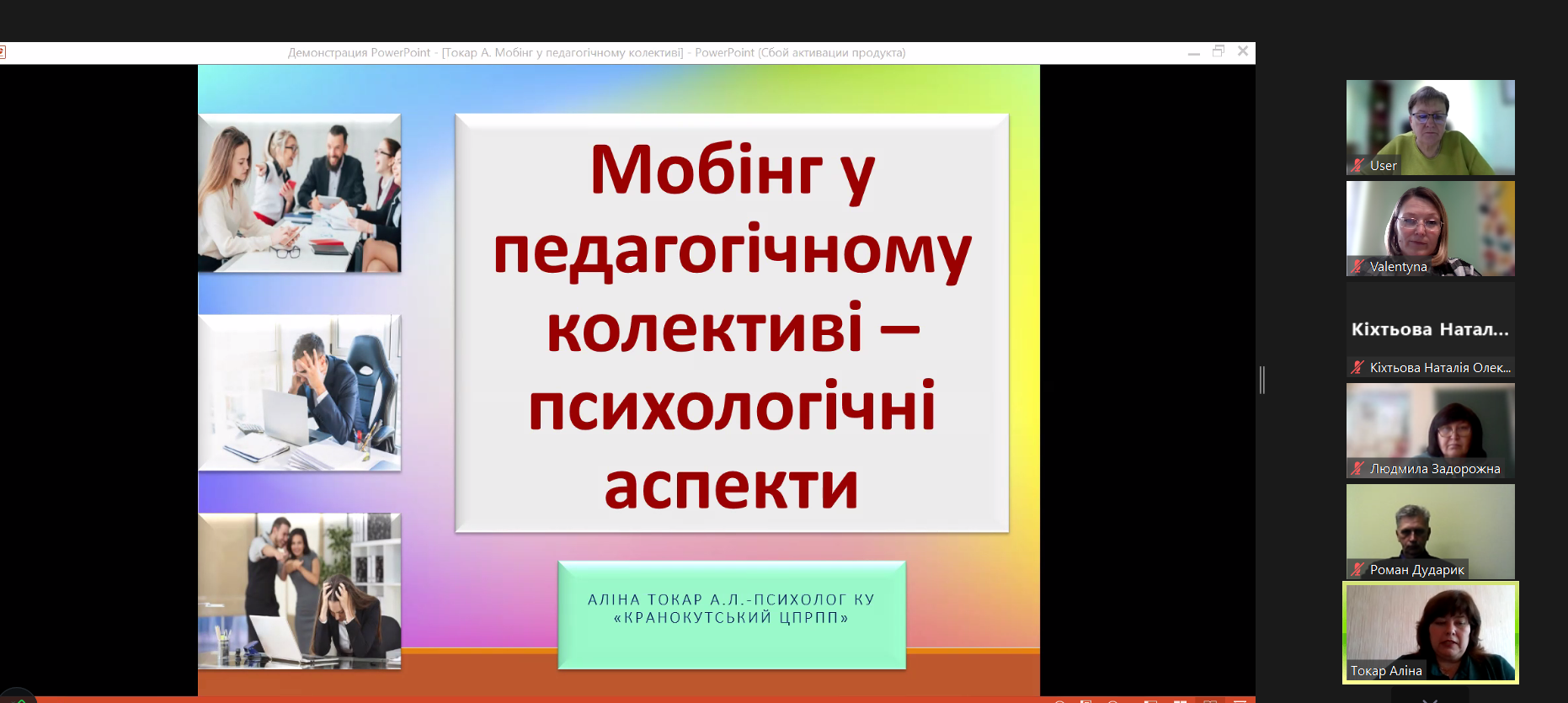Select Valentyna's video tile
1568x703 pixels.
coord(1431,228)
